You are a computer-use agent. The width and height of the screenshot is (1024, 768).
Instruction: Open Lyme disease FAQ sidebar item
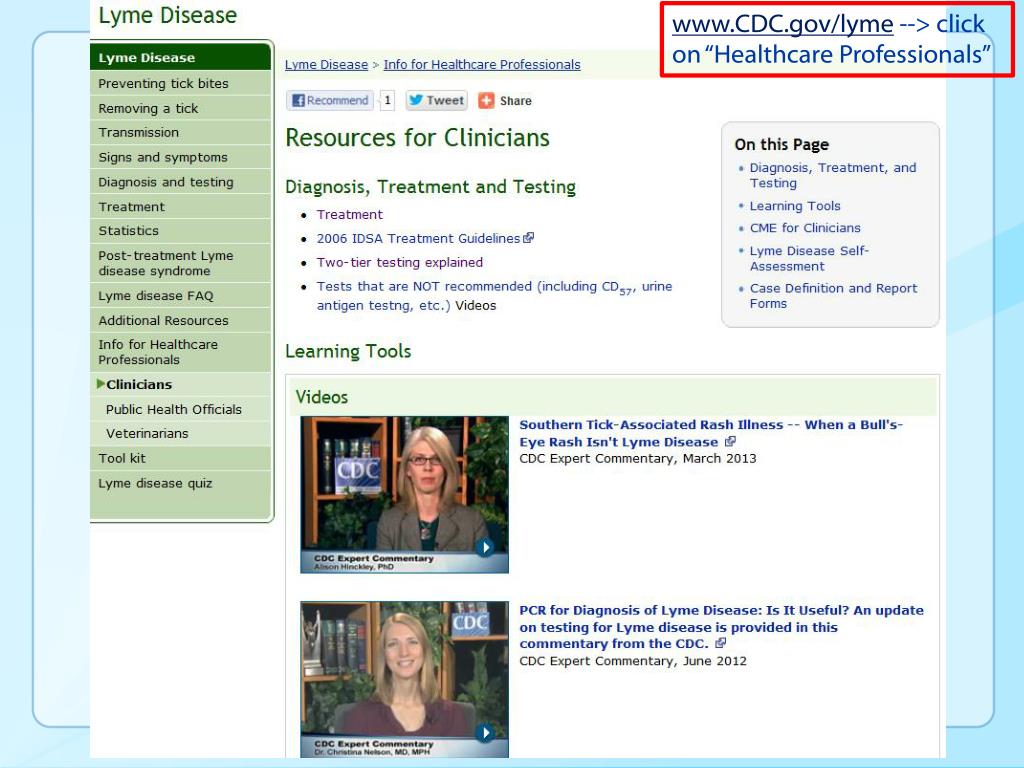pos(180,295)
